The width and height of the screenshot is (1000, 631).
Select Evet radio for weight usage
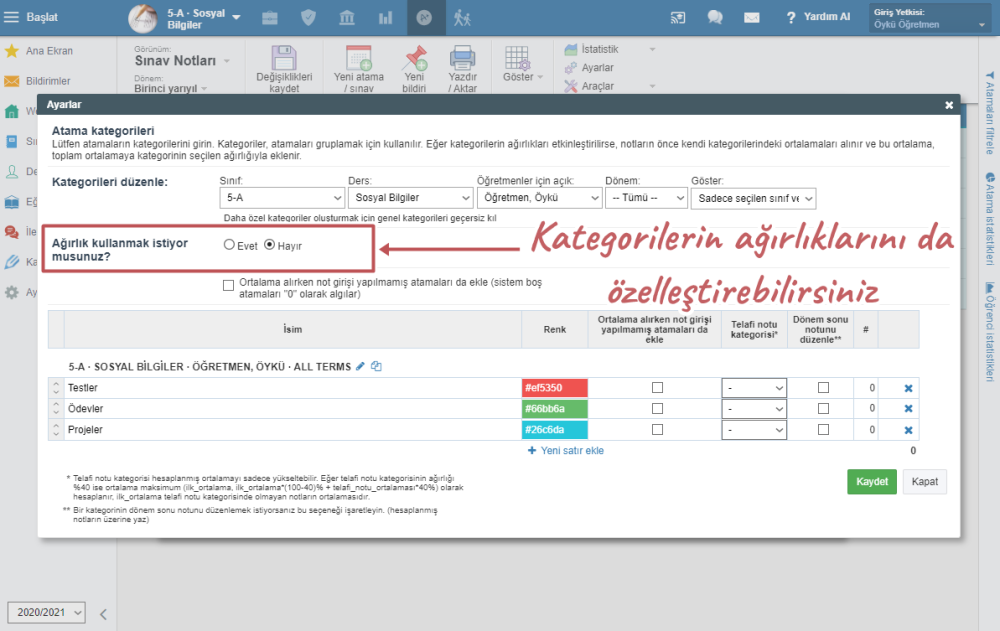[229, 245]
